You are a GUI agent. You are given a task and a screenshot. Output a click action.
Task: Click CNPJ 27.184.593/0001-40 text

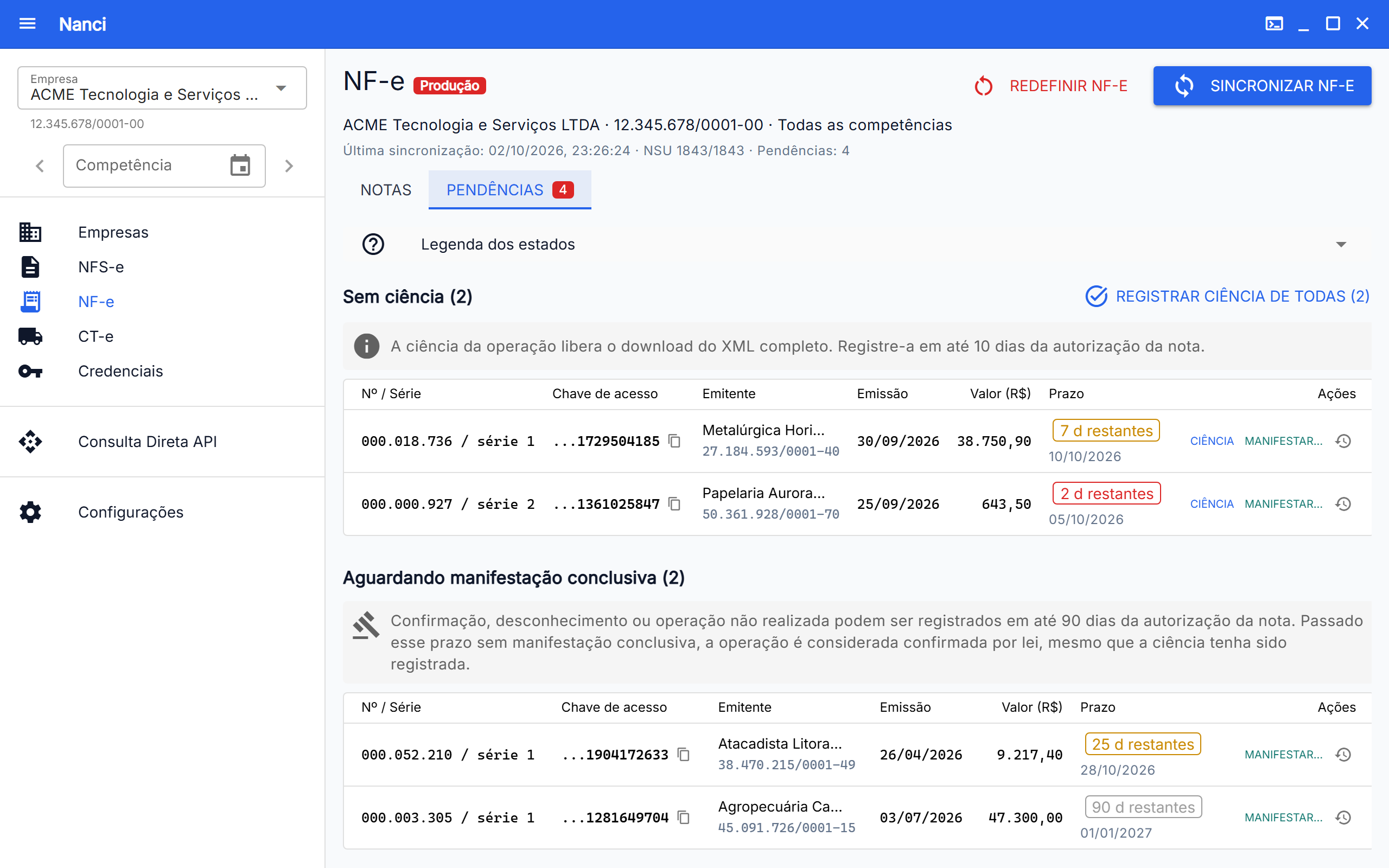click(x=770, y=452)
